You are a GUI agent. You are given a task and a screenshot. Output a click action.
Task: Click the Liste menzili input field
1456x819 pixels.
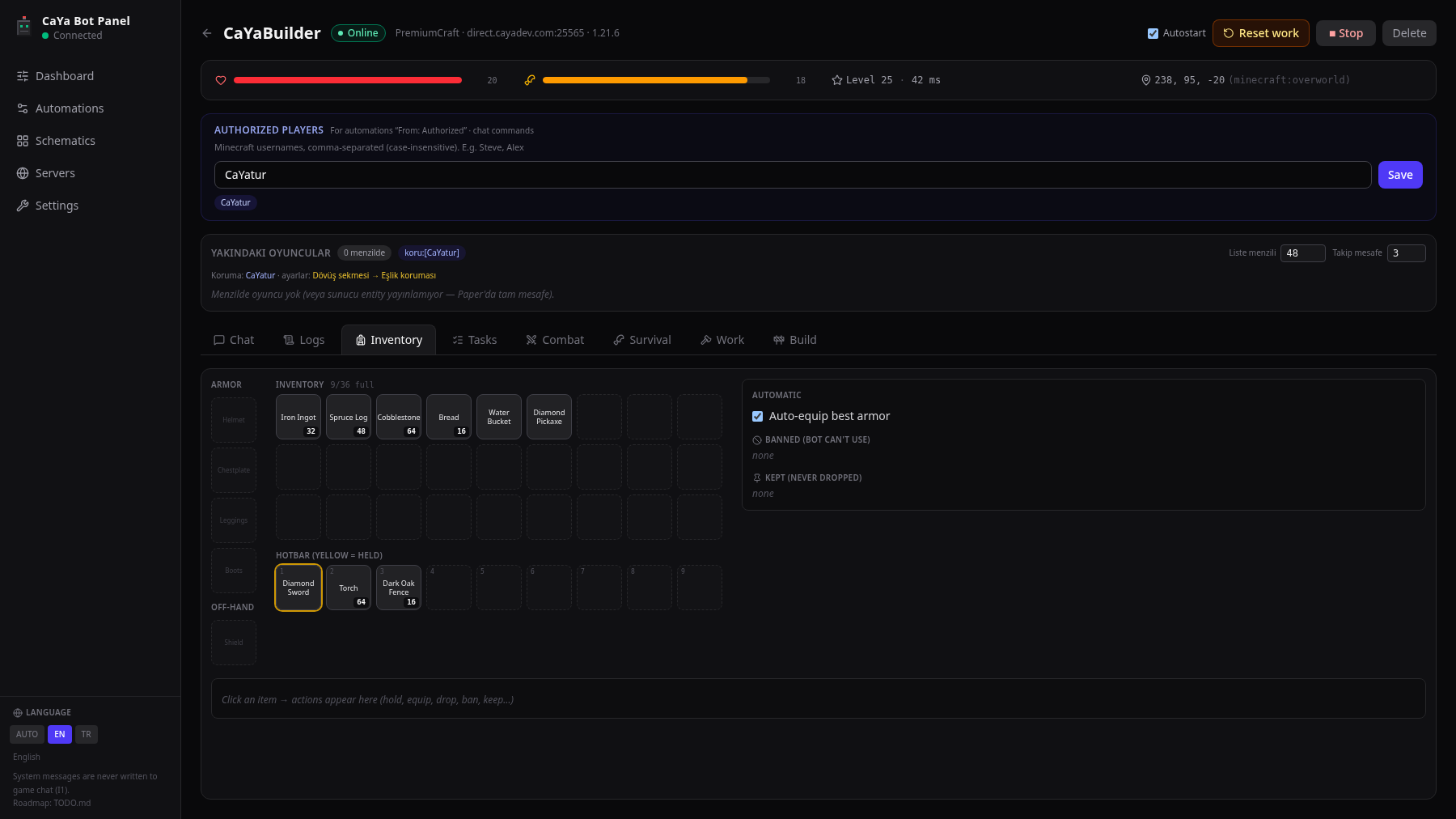(x=1302, y=253)
